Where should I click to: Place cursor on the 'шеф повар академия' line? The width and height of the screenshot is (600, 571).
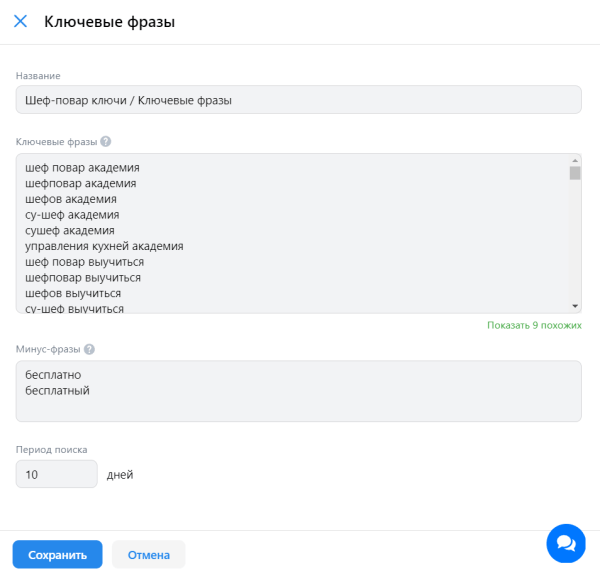click(82, 168)
